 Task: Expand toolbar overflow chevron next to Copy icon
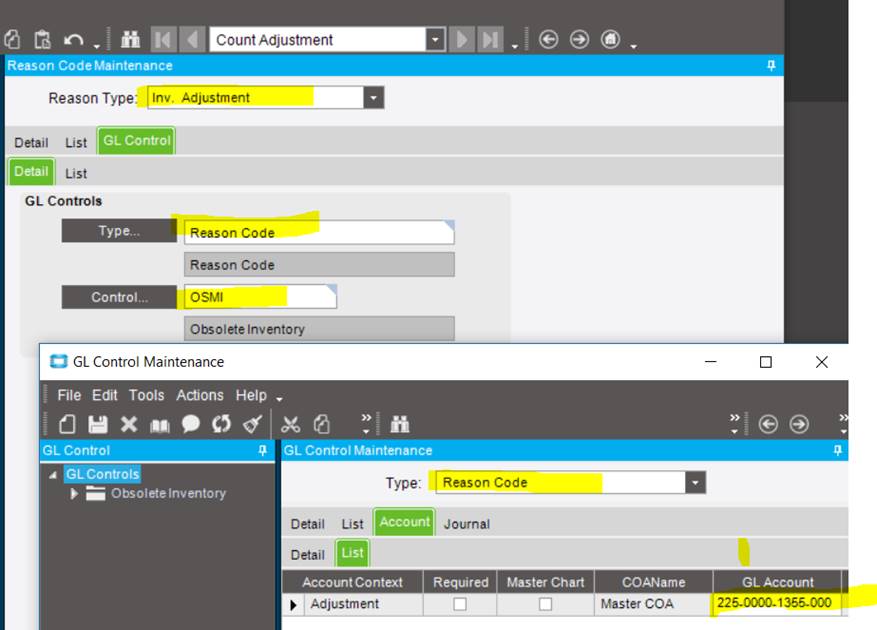366,424
